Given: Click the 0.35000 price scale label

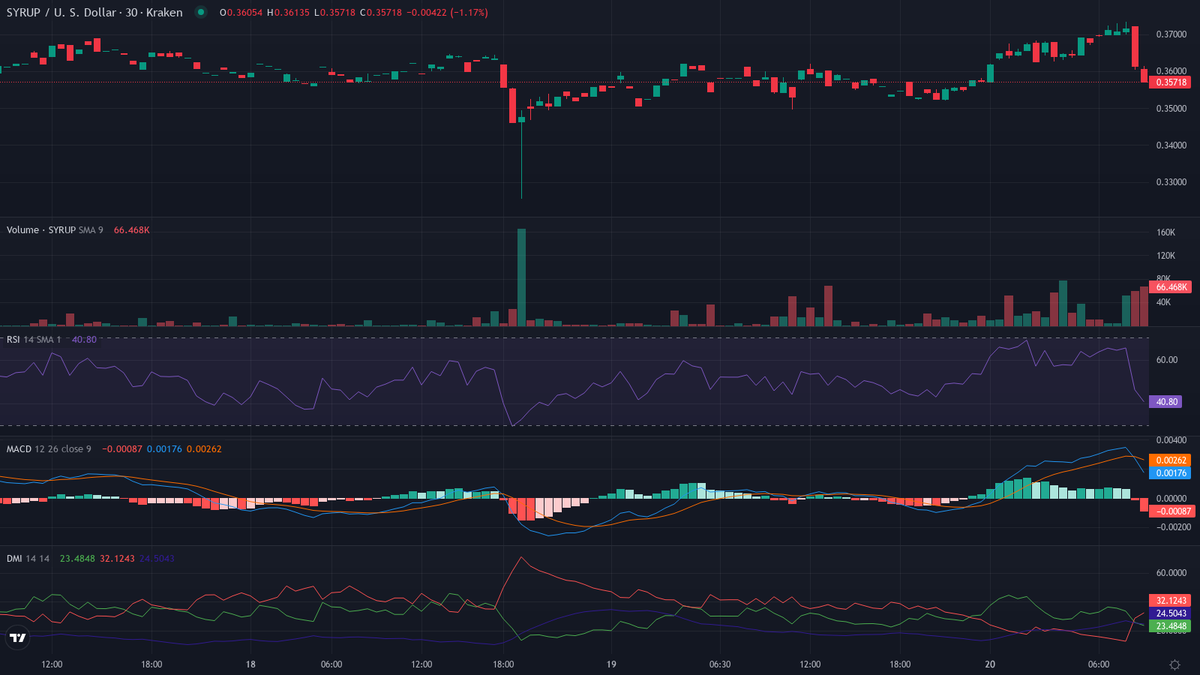Looking at the screenshot, I should (x=1171, y=108).
